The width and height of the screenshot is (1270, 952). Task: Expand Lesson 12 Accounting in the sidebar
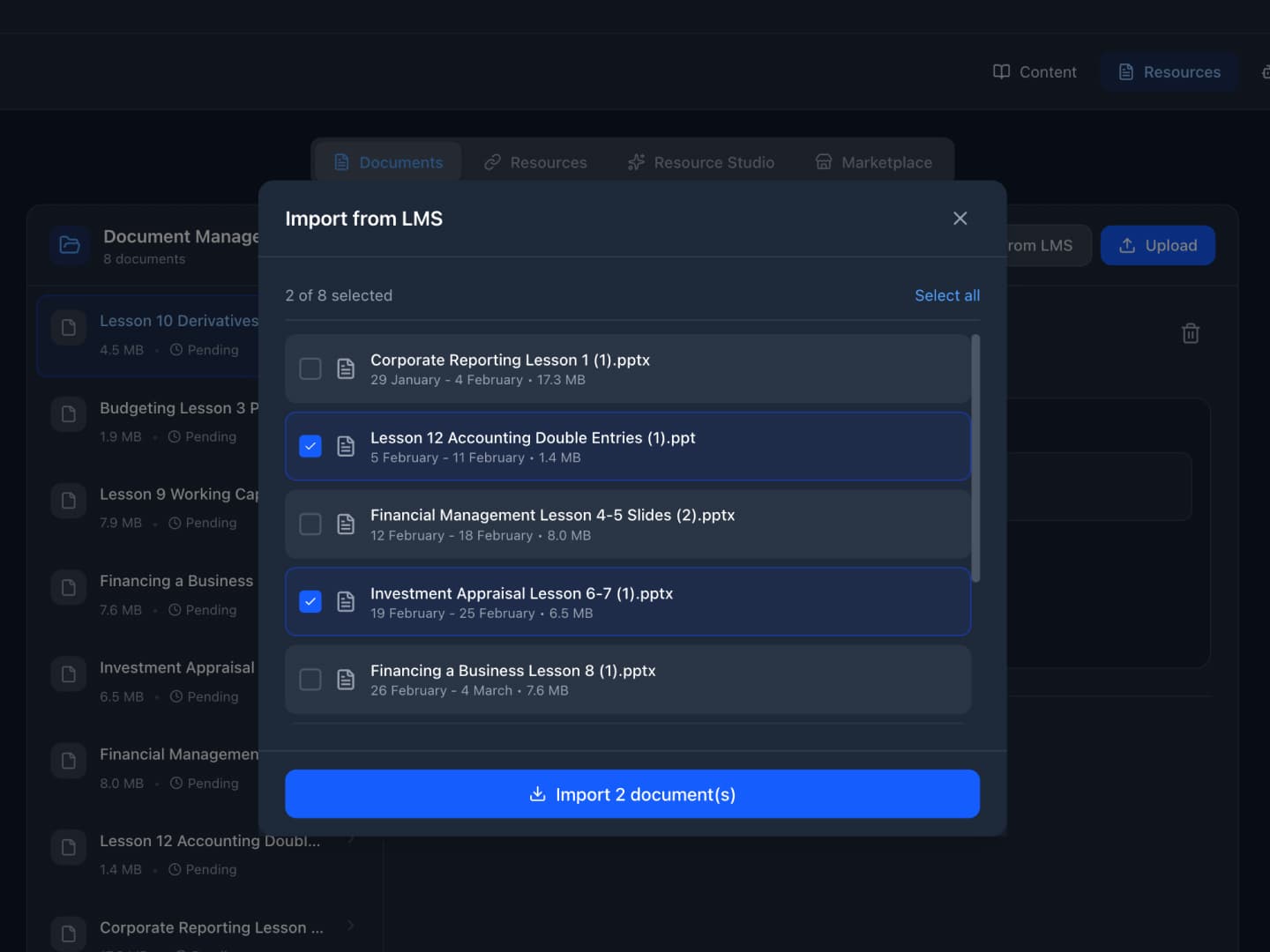(350, 840)
